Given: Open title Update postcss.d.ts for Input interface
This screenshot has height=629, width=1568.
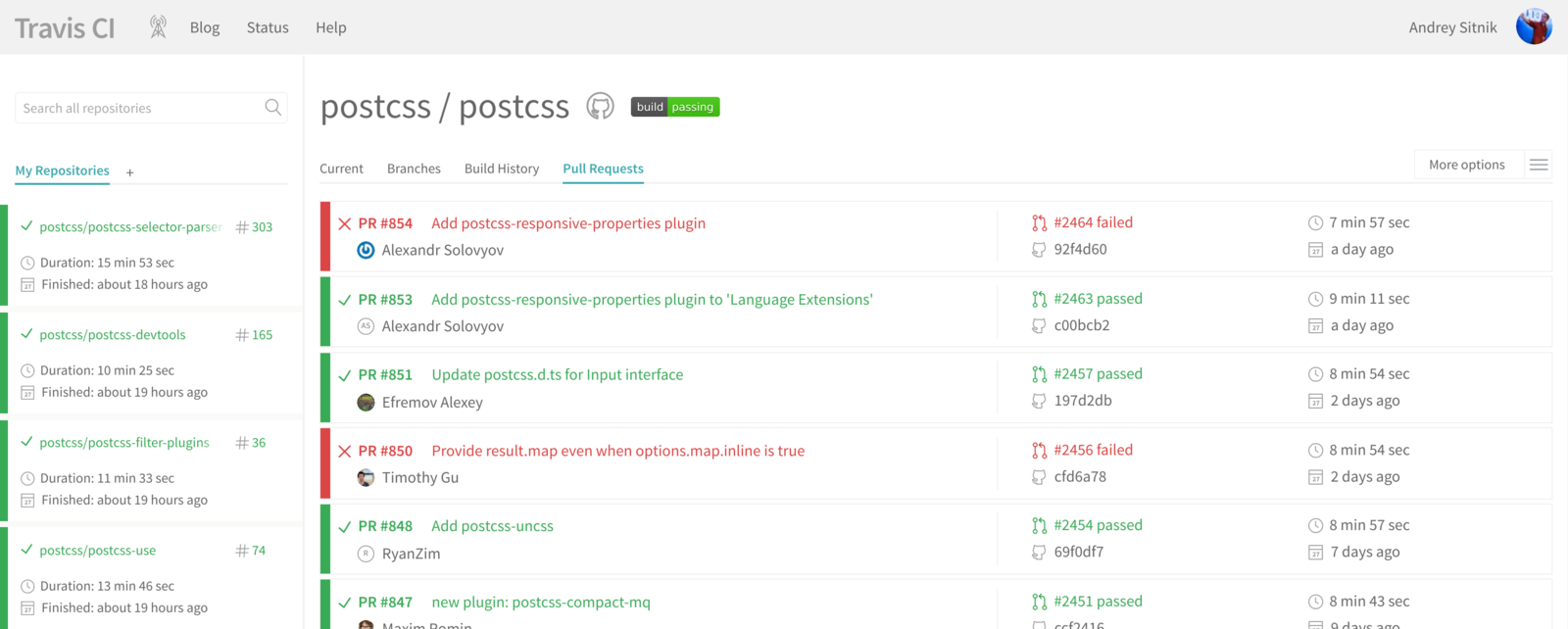Looking at the screenshot, I should (557, 374).
